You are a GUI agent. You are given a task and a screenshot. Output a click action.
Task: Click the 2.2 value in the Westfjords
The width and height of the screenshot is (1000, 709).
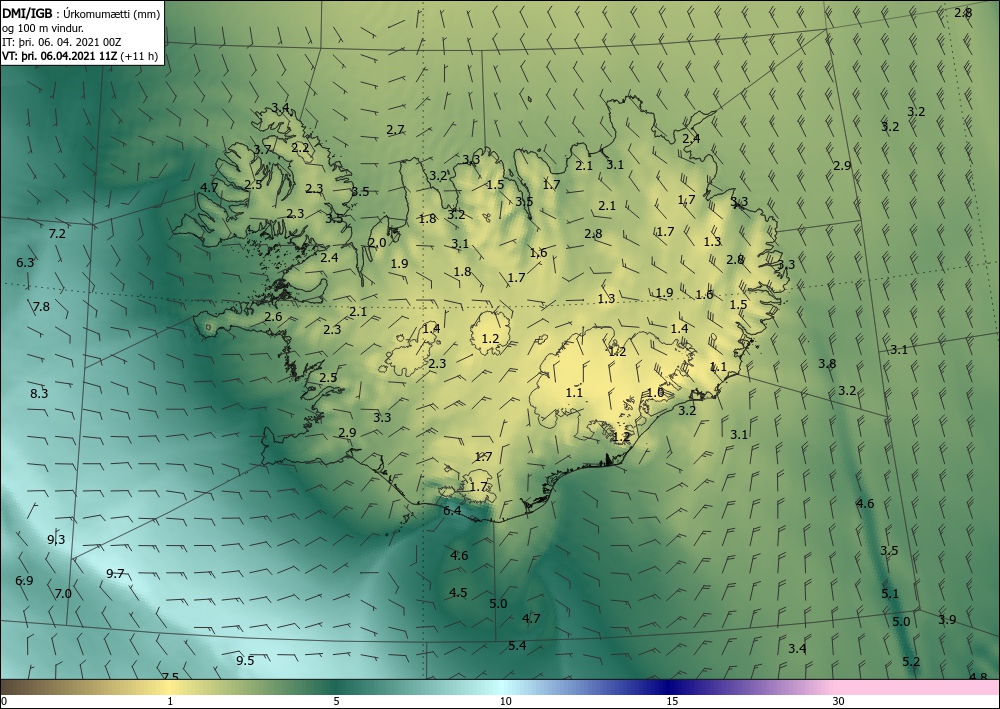click(x=300, y=148)
